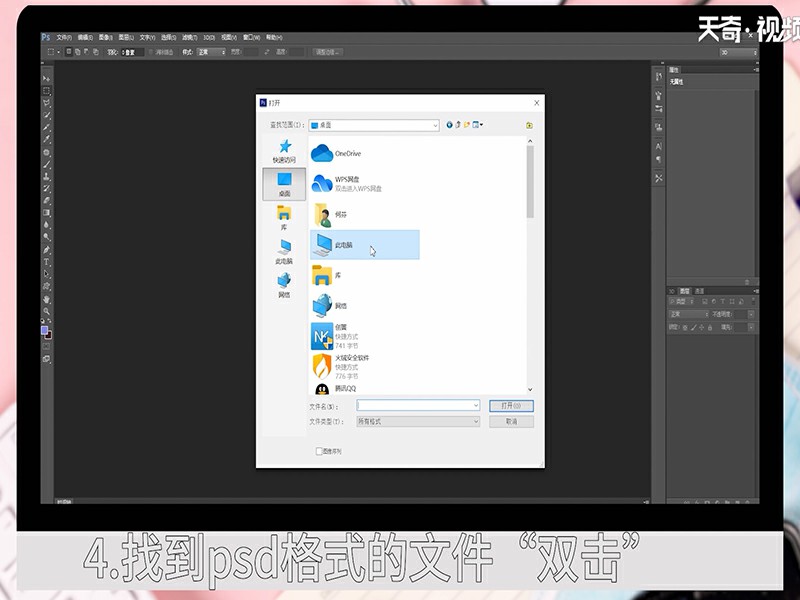
Task: Select the Rectangular Marquee tool
Action: point(46,90)
